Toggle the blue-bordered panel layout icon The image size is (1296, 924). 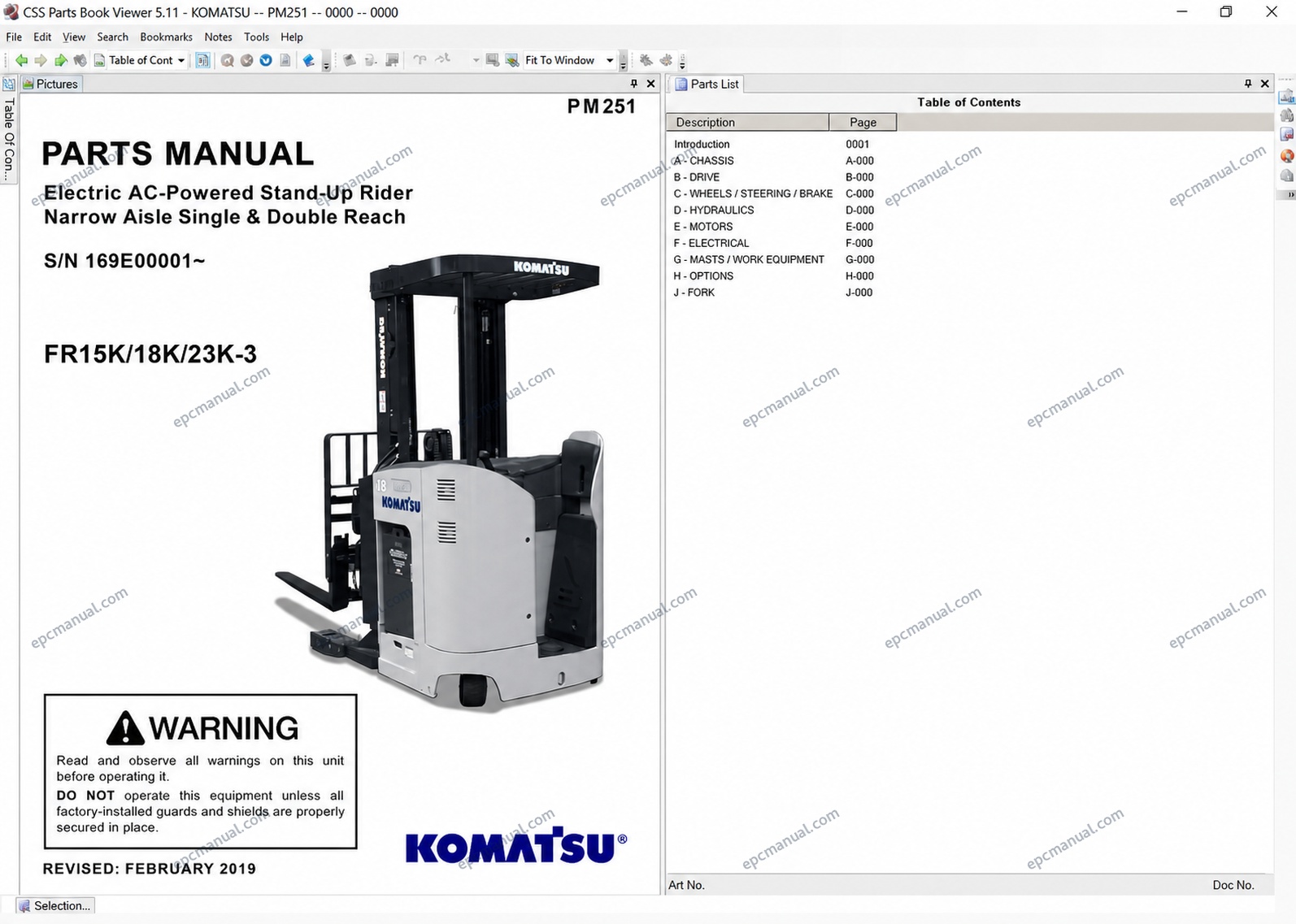pos(202,60)
